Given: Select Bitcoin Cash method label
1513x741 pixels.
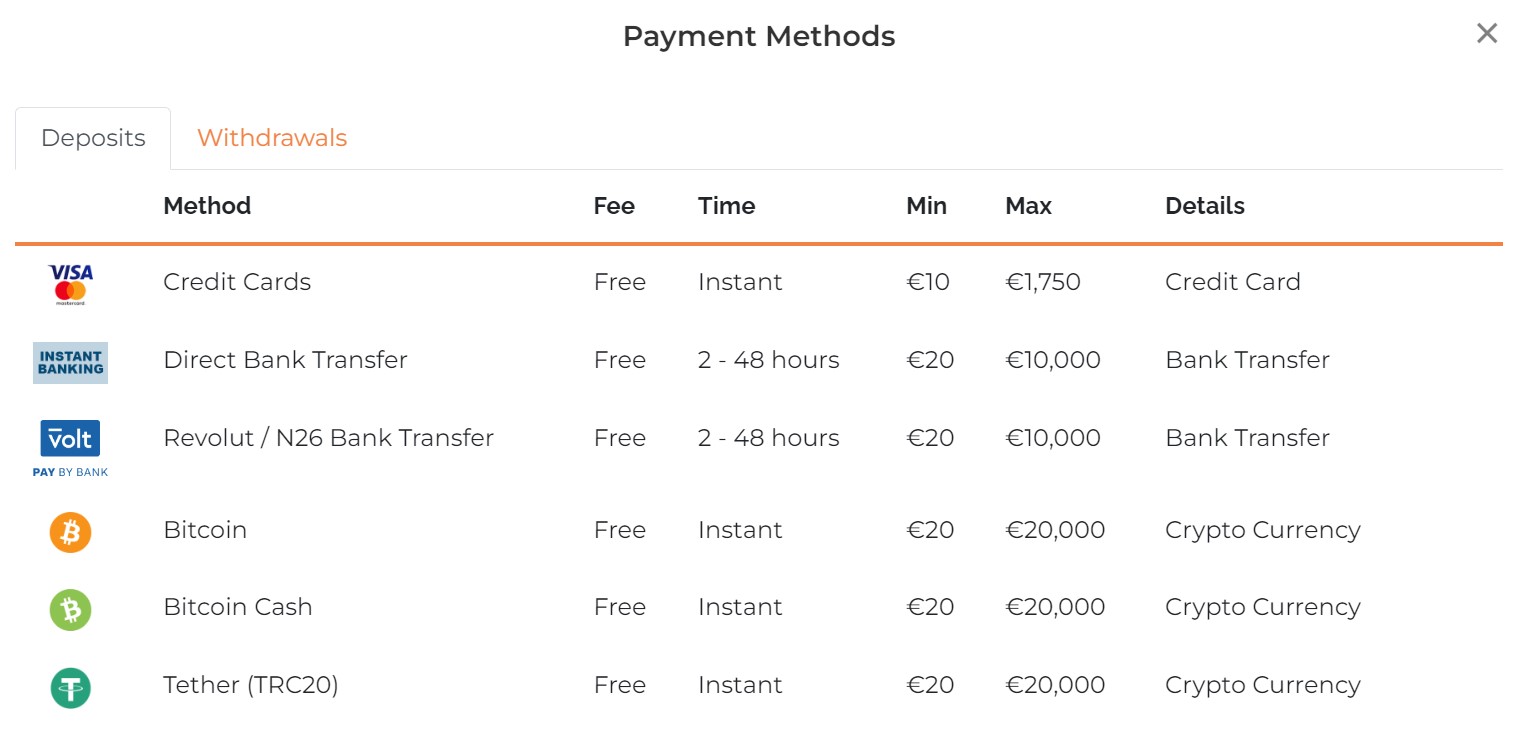Looking at the screenshot, I should tap(238, 607).
